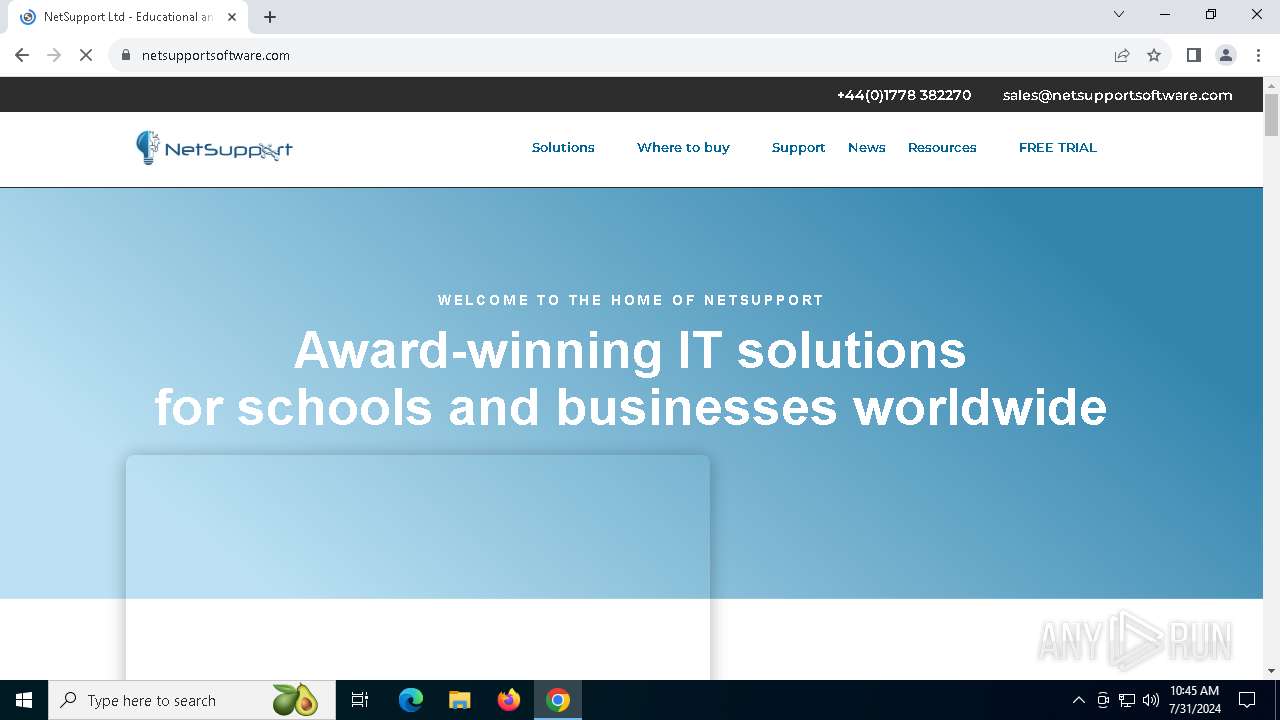Open the Where to buy menu
This screenshot has height=720, width=1280.
tap(683, 147)
